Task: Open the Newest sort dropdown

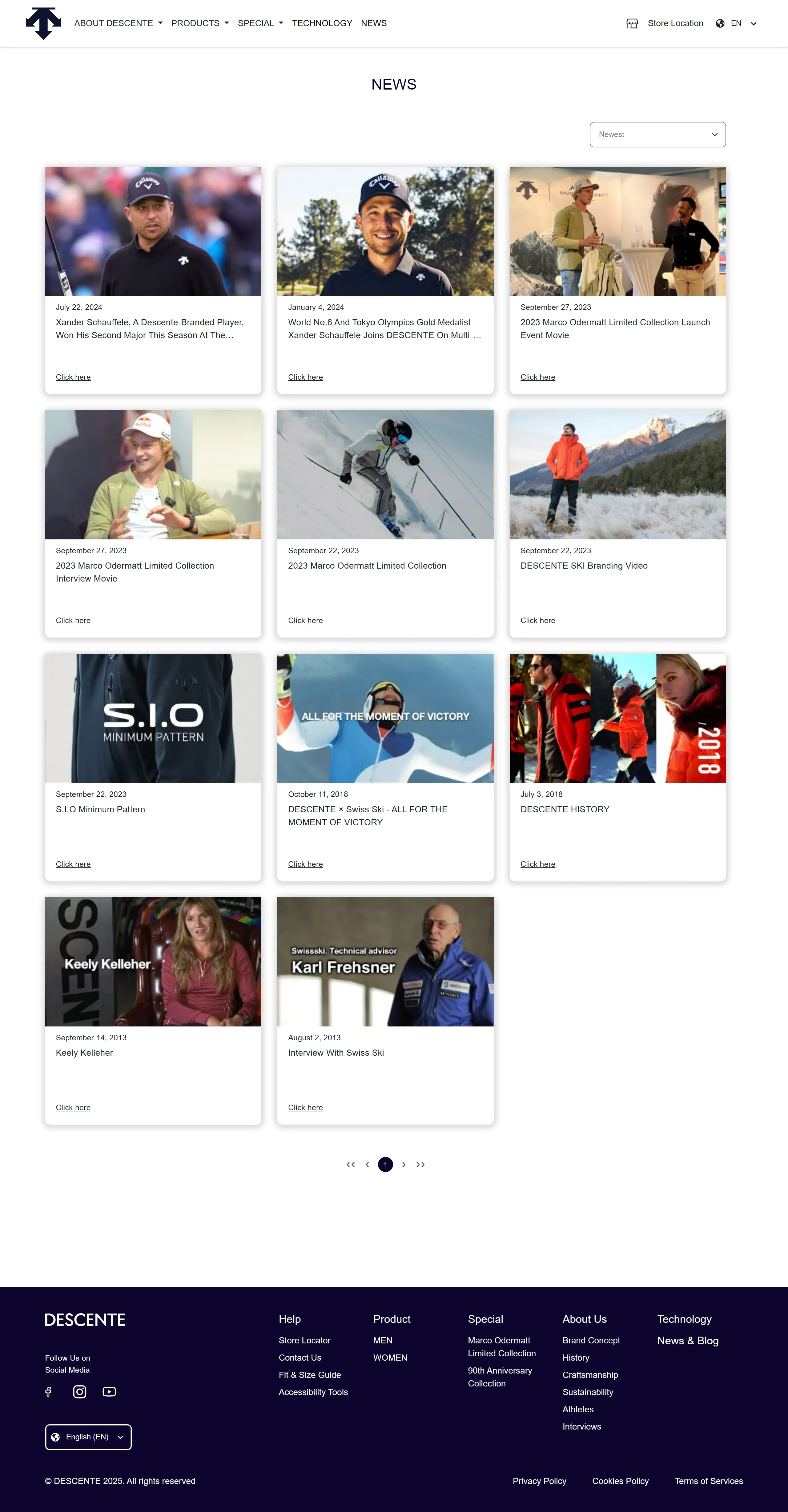Action: tap(658, 134)
